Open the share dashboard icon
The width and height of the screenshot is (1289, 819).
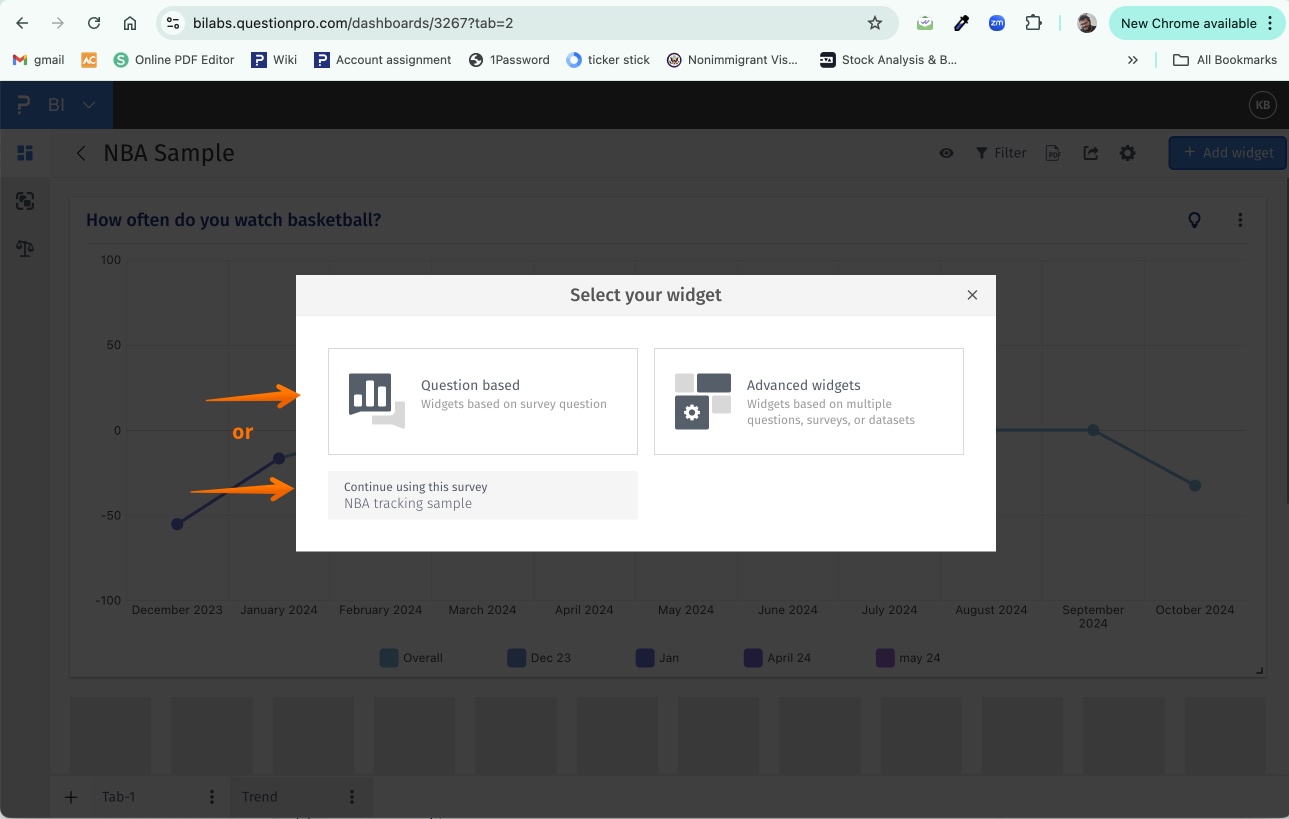pos(1090,152)
